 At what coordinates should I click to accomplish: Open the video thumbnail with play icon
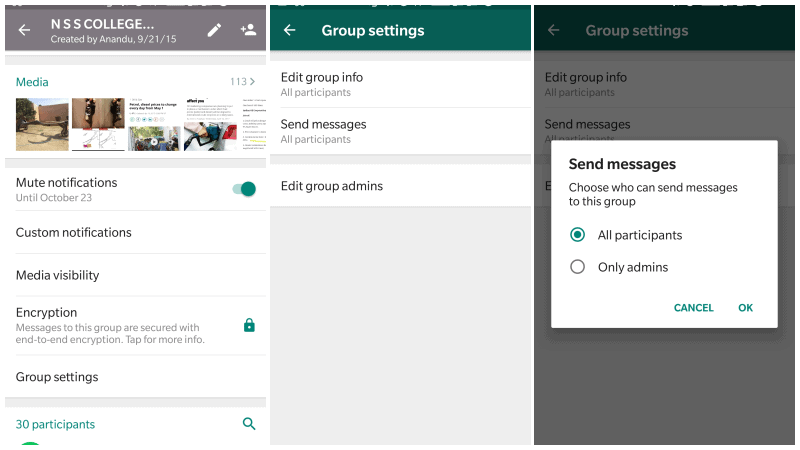coord(154,138)
